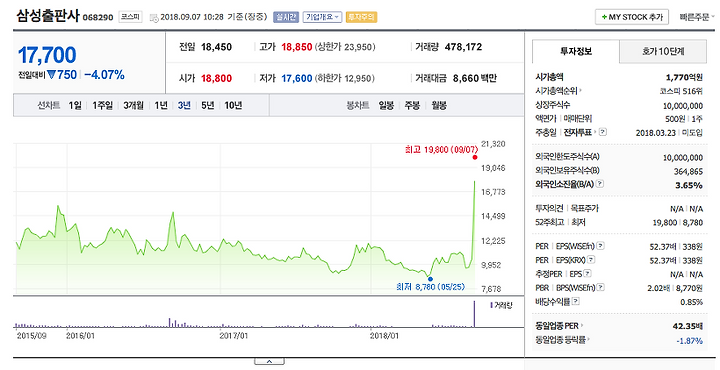Show the 월봉 candlestick chart
Image resolution: width=720 pixels, height=370 pixels.
click(x=439, y=106)
